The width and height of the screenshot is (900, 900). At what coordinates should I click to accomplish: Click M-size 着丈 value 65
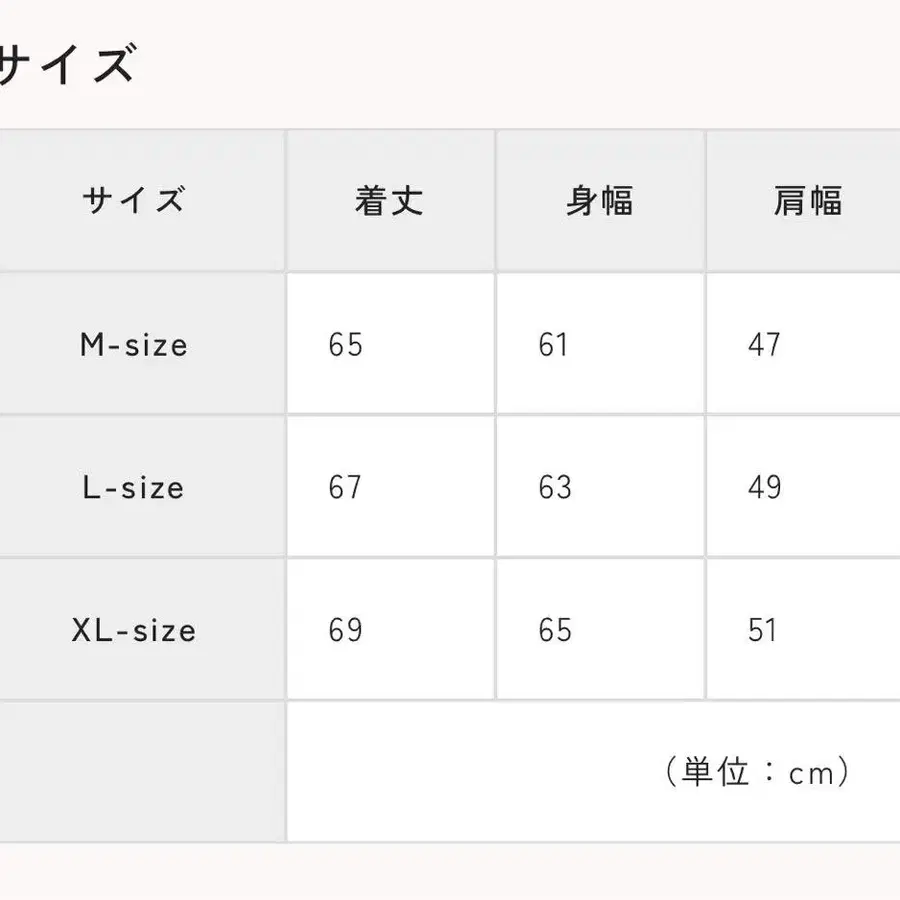tap(346, 346)
